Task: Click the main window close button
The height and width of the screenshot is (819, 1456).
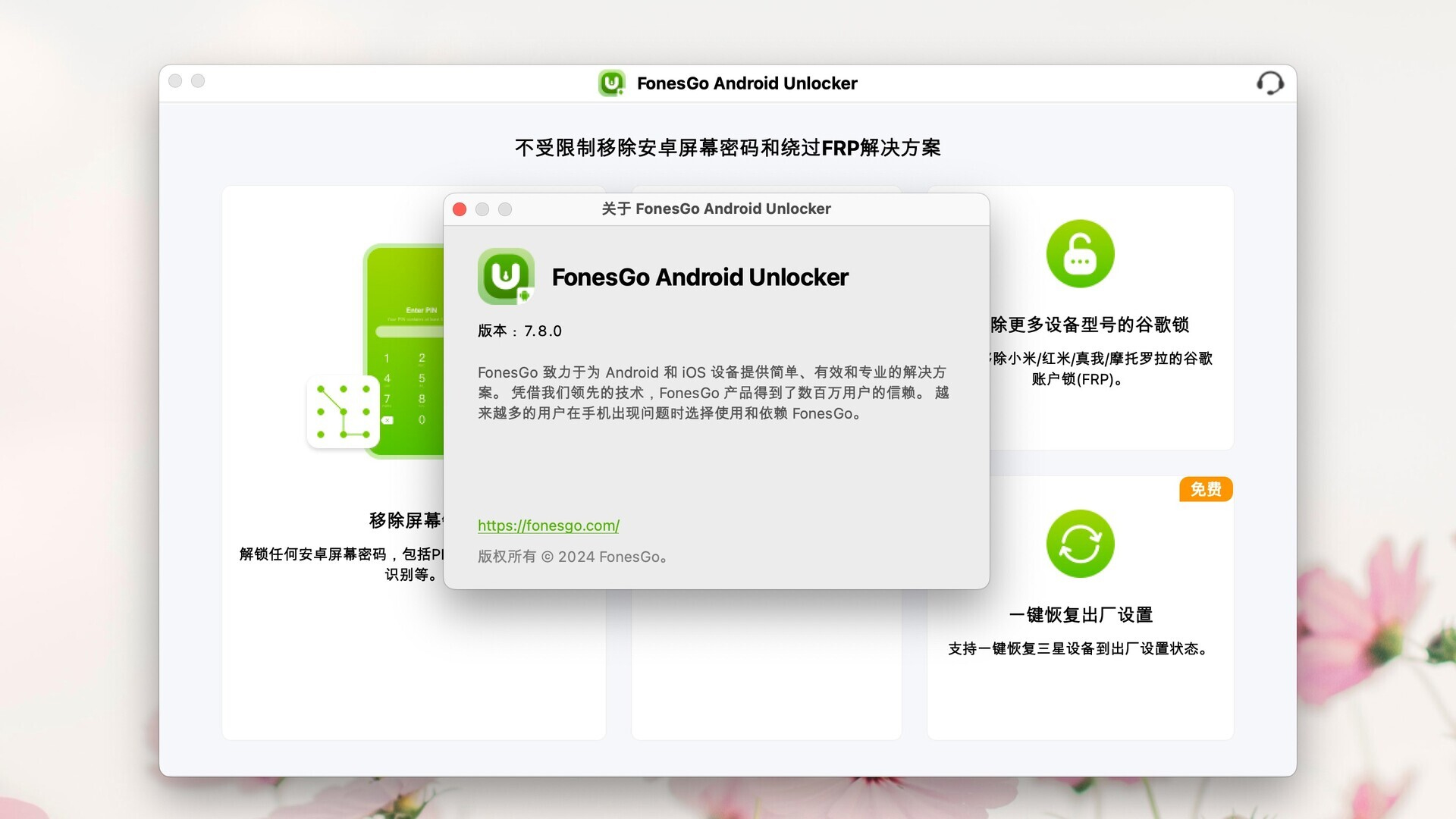Action: tap(175, 80)
